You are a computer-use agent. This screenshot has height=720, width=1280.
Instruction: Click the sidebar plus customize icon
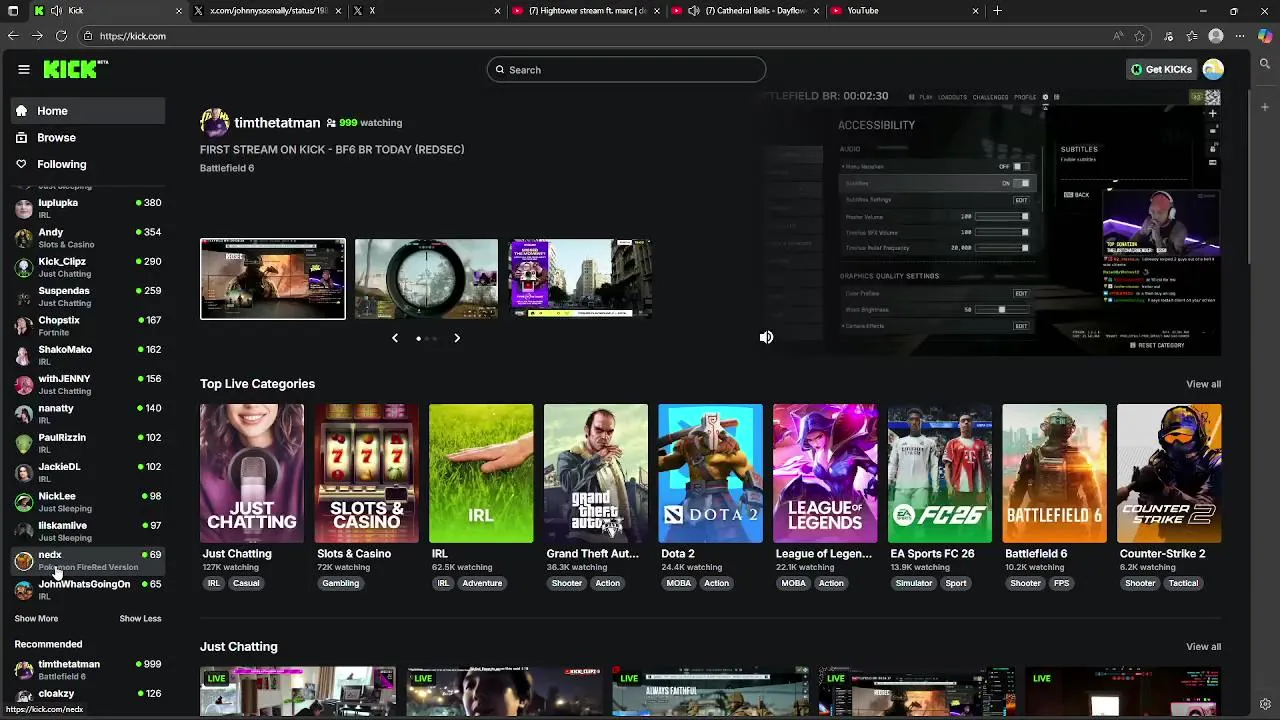point(1265,106)
